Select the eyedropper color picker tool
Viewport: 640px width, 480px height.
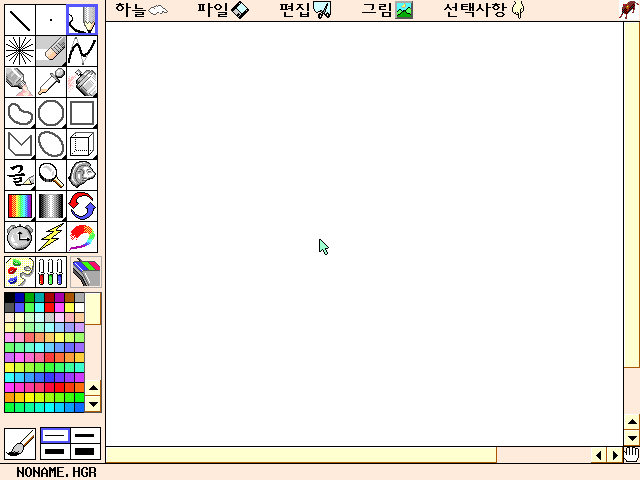click(51, 82)
